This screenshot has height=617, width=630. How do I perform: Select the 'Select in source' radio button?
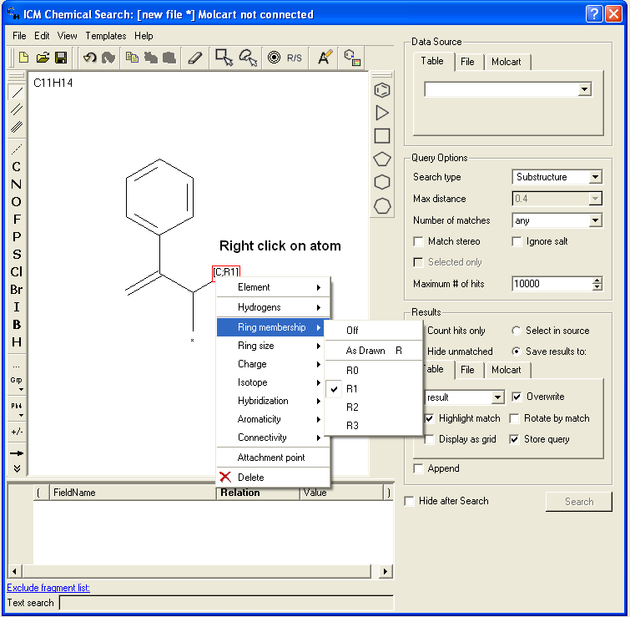(x=517, y=331)
